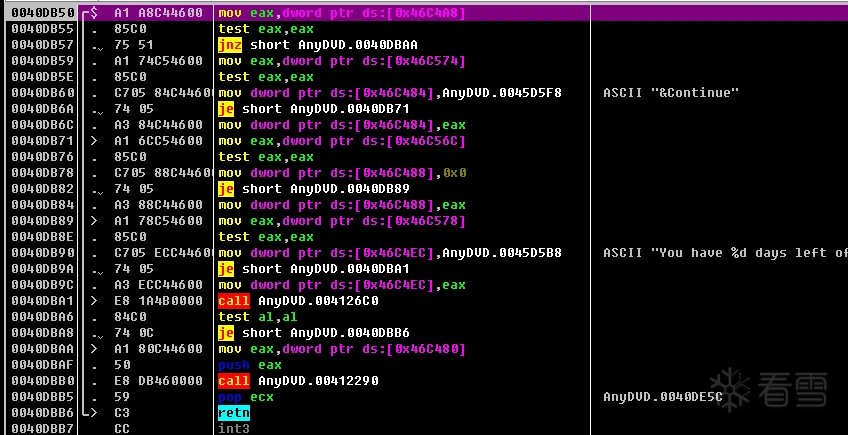
Task: Select the hex byte CC
Action: 122,429
